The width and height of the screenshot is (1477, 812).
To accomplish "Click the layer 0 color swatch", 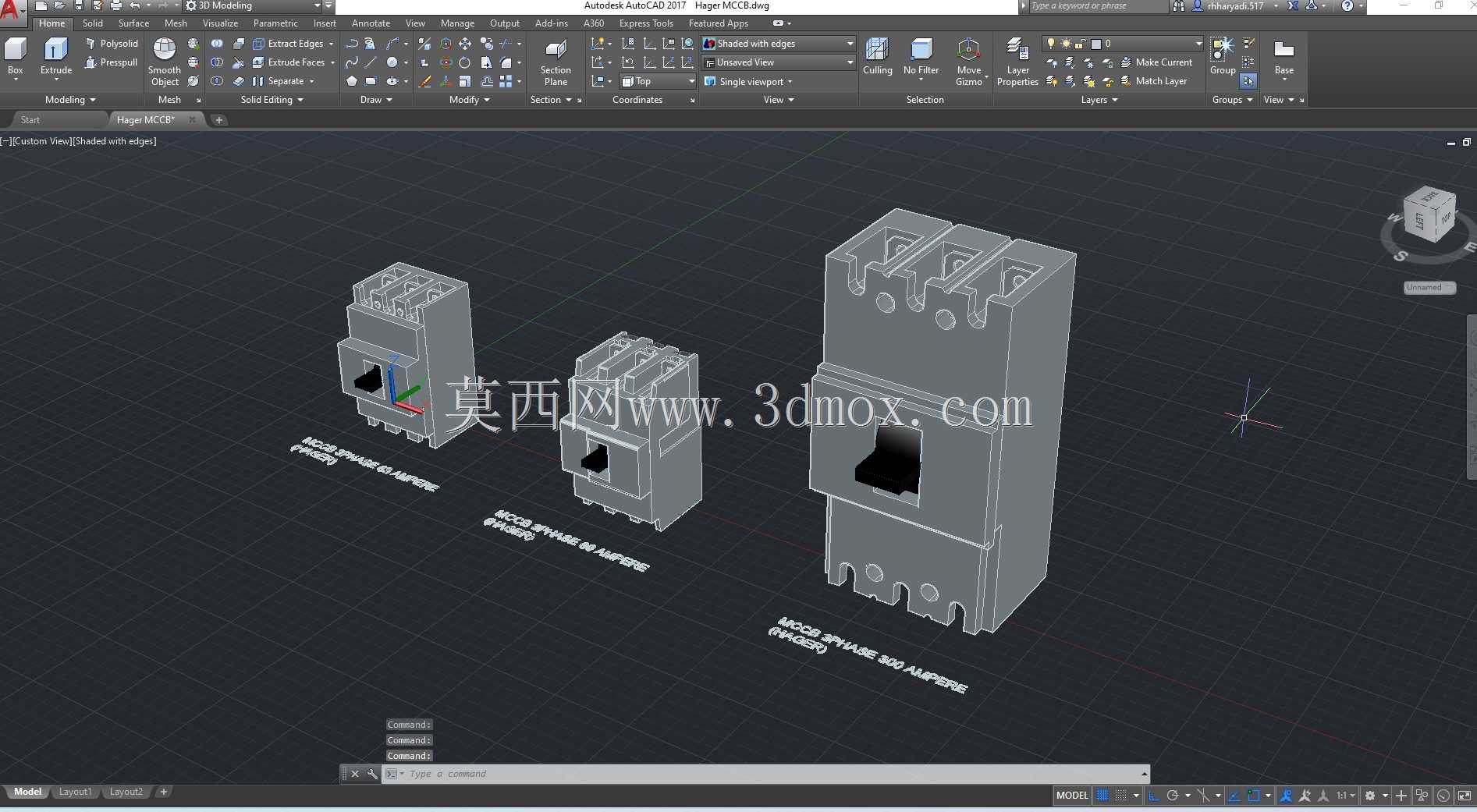I will pyautogui.click(x=1096, y=44).
